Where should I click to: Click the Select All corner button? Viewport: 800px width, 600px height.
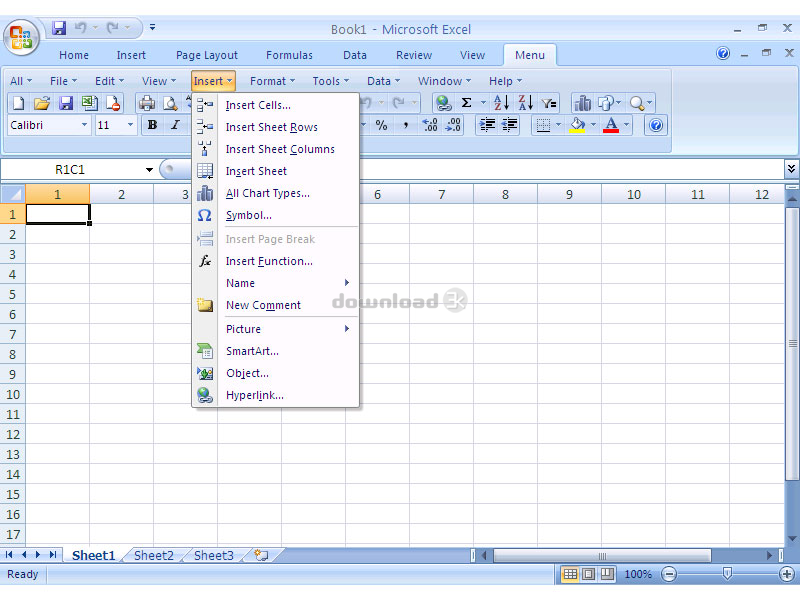click(x=13, y=194)
